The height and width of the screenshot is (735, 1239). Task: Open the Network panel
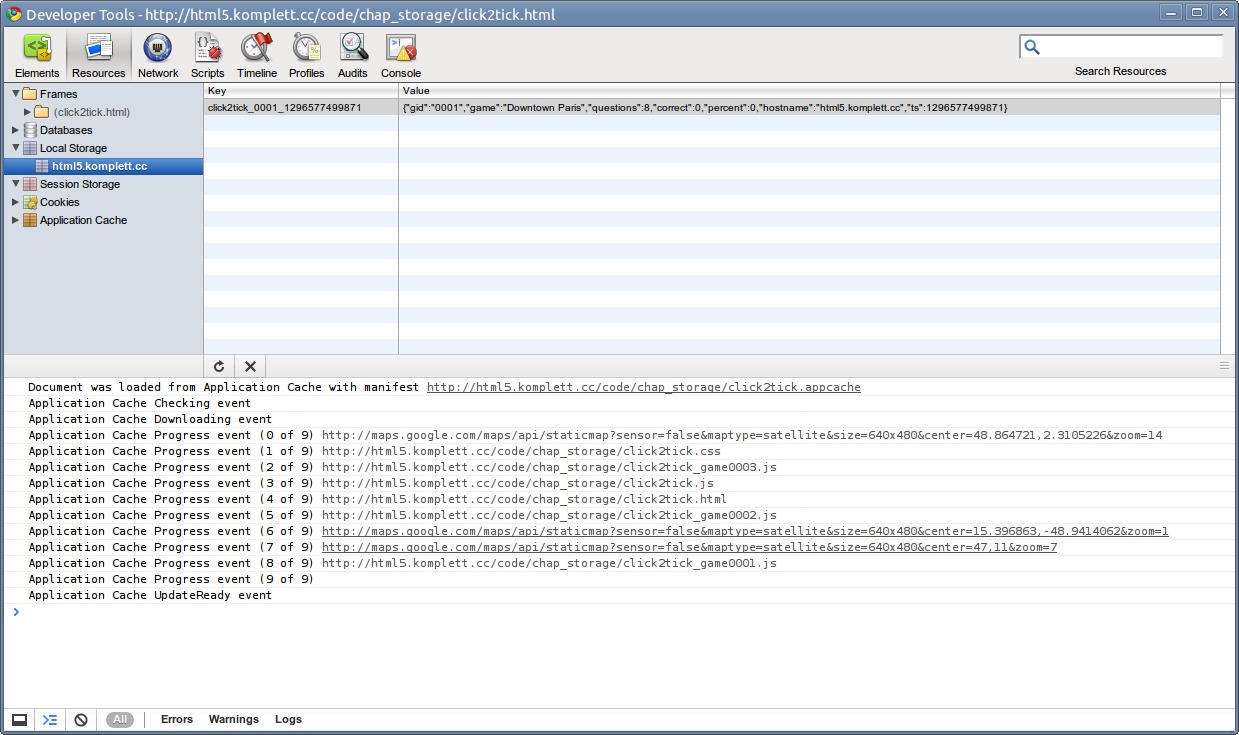(x=158, y=55)
